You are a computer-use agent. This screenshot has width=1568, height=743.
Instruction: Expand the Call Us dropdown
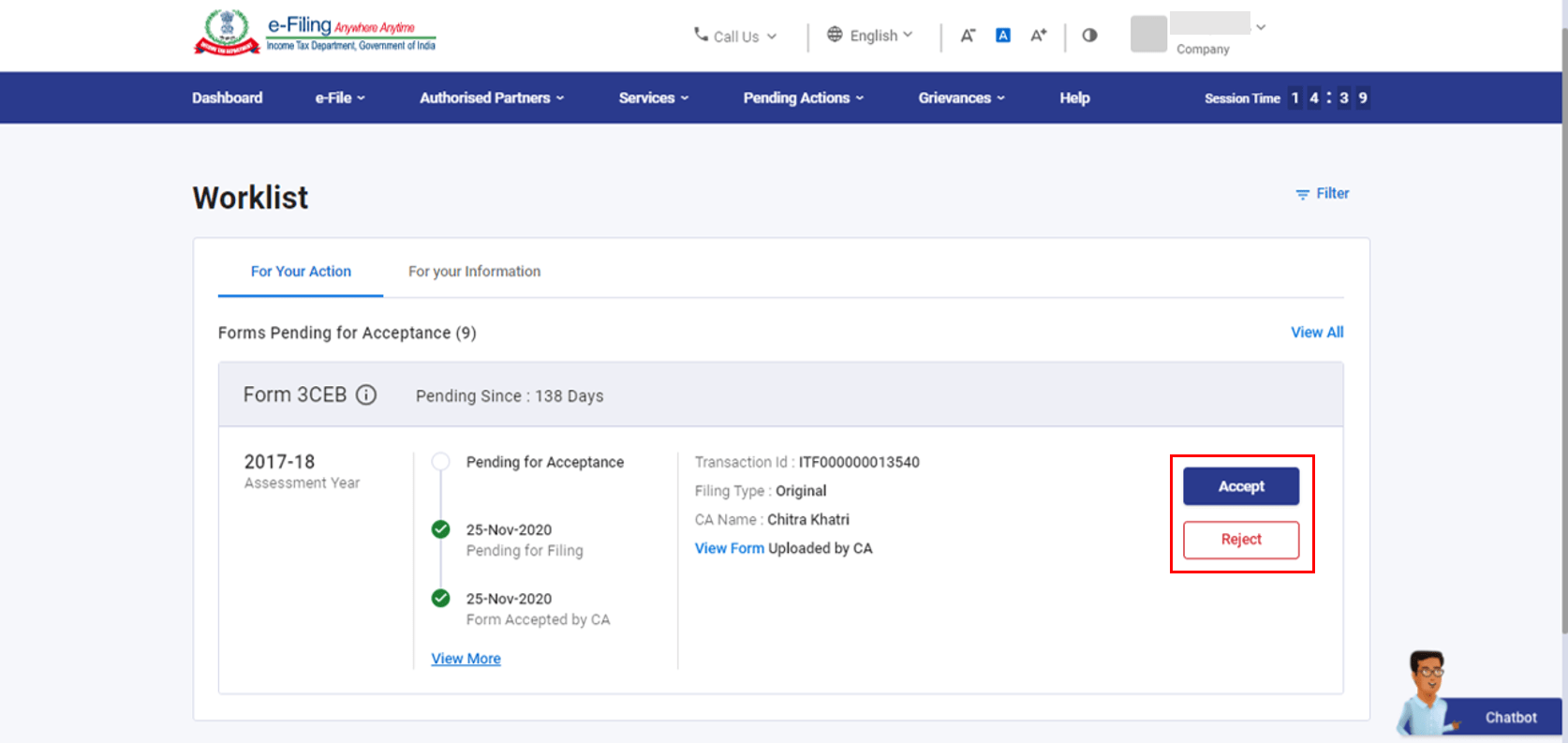click(735, 36)
